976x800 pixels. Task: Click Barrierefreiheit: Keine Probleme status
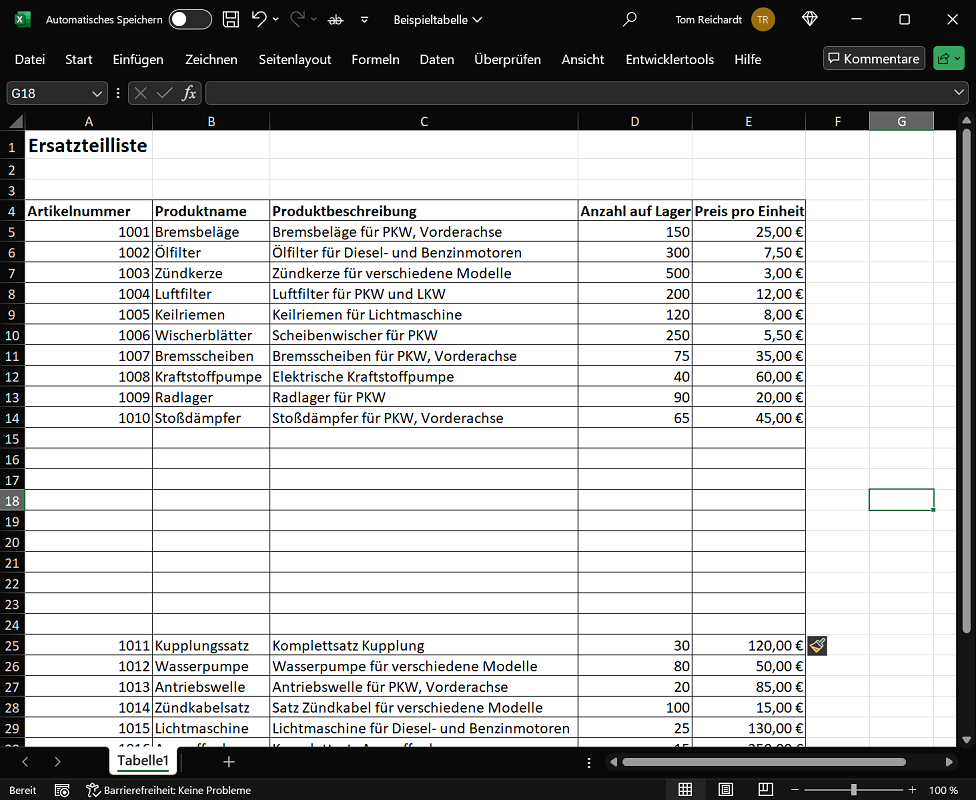coord(169,790)
